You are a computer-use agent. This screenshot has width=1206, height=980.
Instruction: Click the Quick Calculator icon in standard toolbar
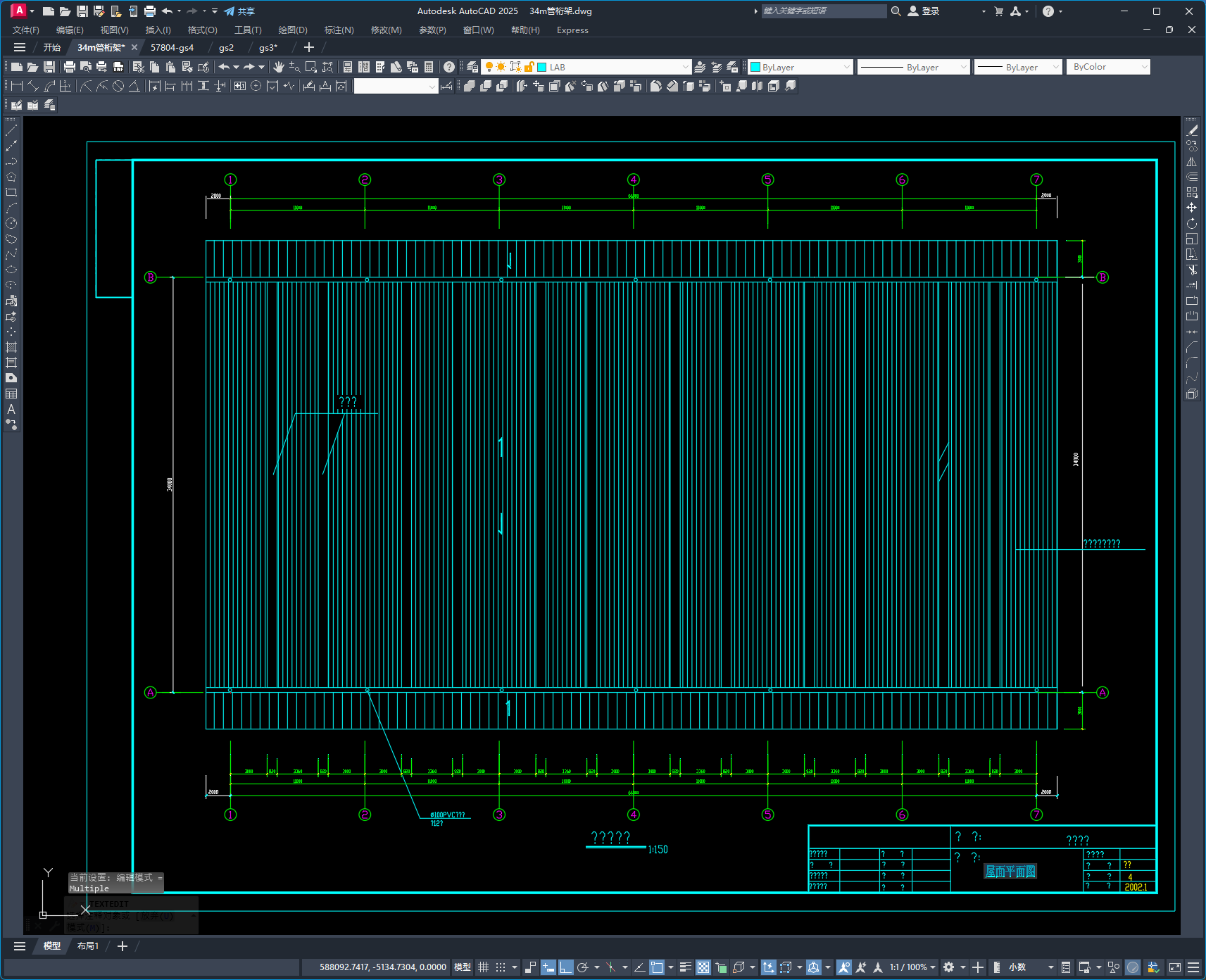(429, 67)
